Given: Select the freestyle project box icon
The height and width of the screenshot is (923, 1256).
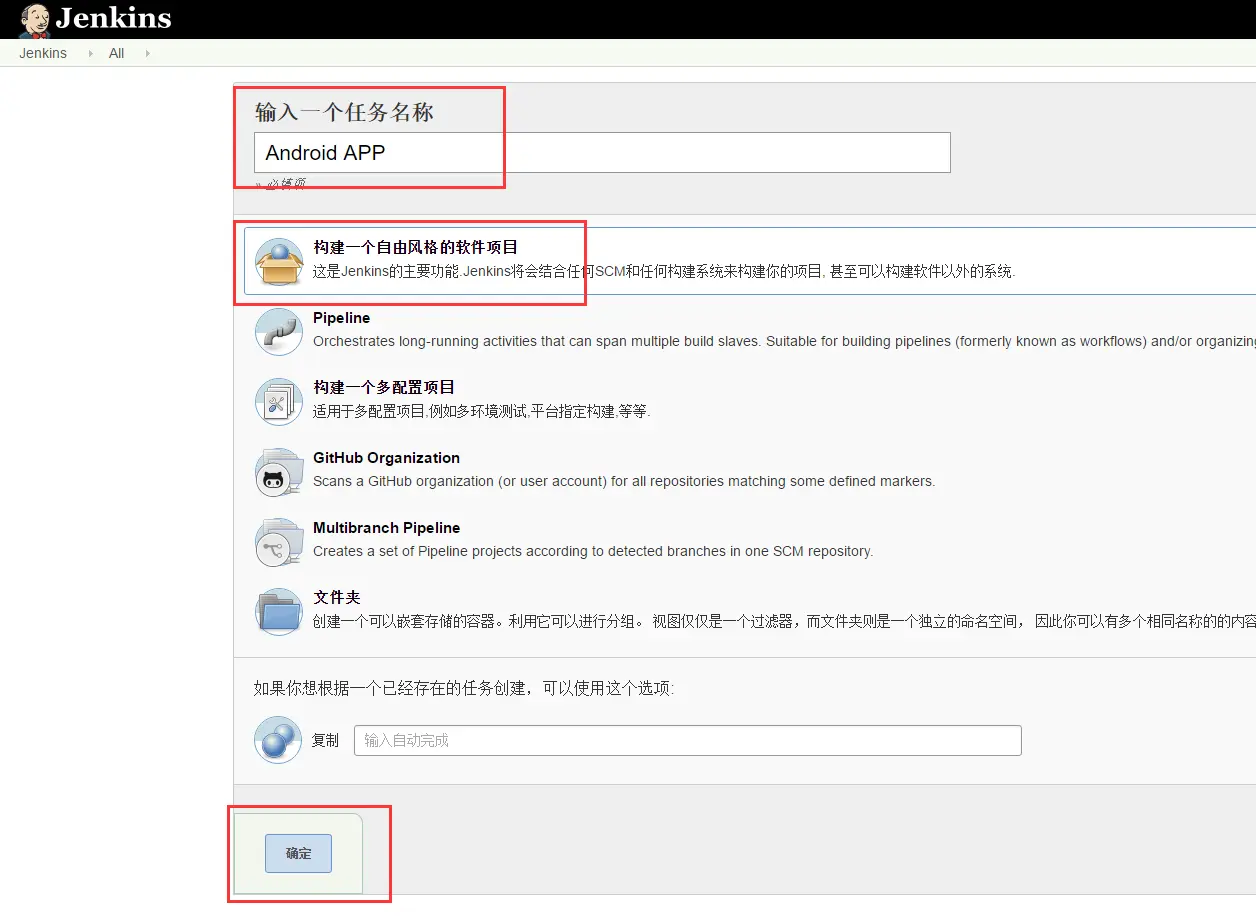Looking at the screenshot, I should 279,262.
